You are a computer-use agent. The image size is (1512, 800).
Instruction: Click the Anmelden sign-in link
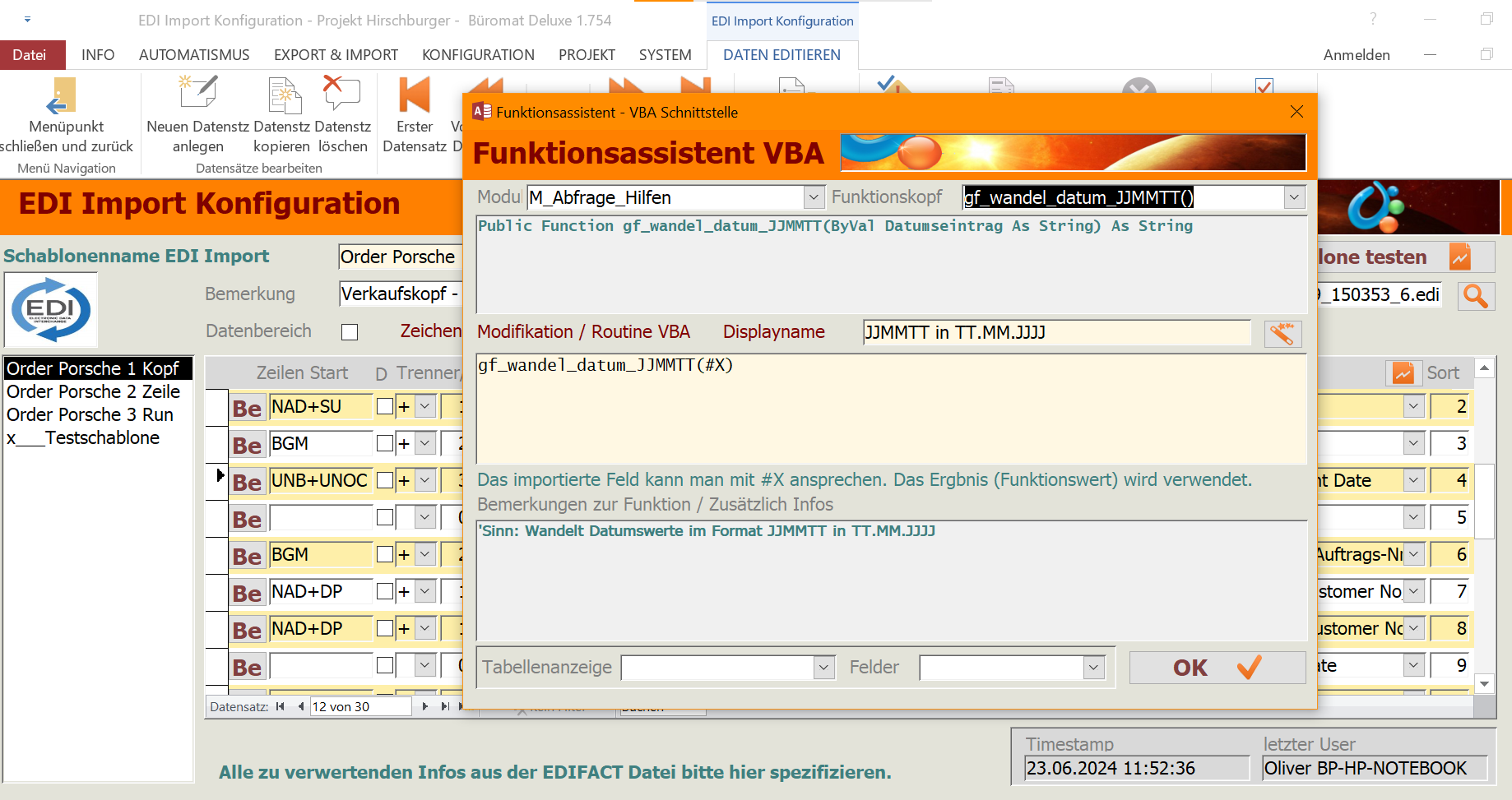pyautogui.click(x=1356, y=55)
